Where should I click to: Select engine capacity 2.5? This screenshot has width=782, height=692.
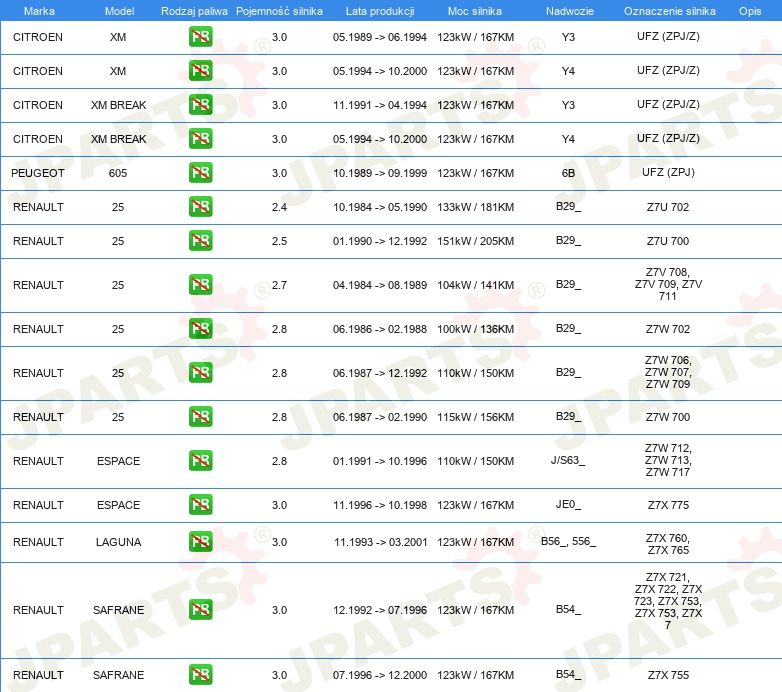279,241
